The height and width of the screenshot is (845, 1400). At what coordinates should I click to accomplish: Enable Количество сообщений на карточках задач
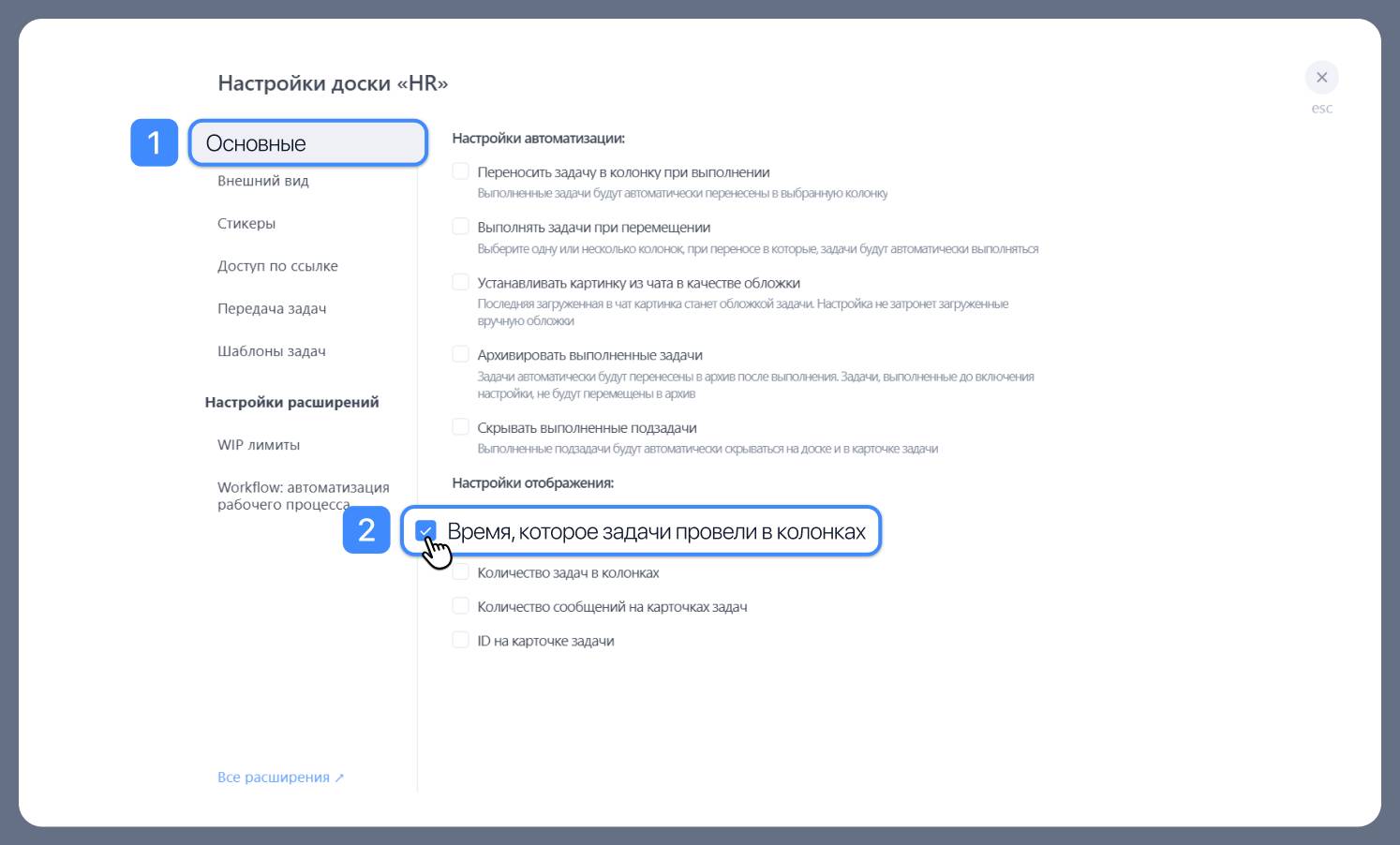click(x=460, y=606)
